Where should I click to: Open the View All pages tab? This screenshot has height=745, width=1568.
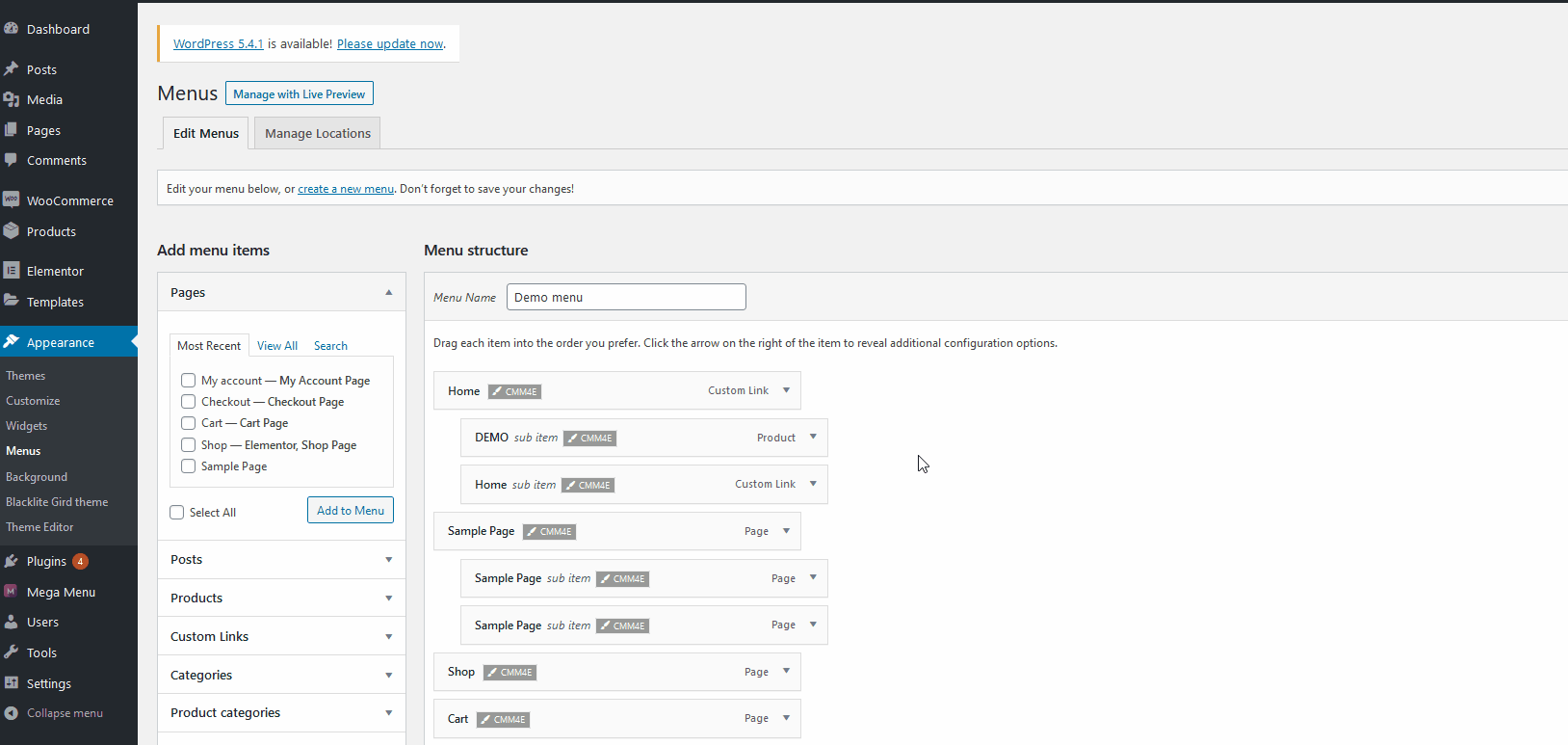(277, 346)
